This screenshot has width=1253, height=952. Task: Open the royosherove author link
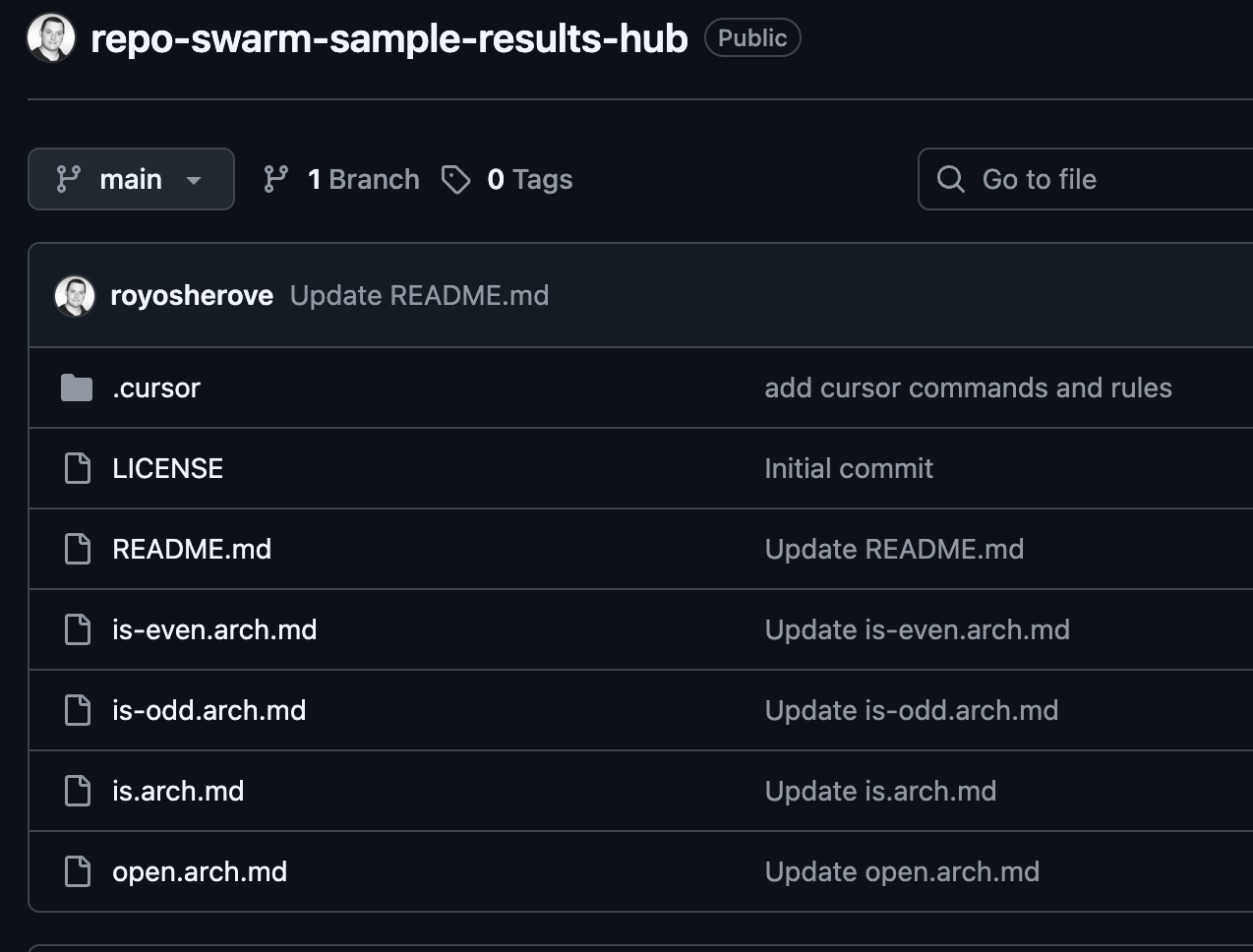192,296
